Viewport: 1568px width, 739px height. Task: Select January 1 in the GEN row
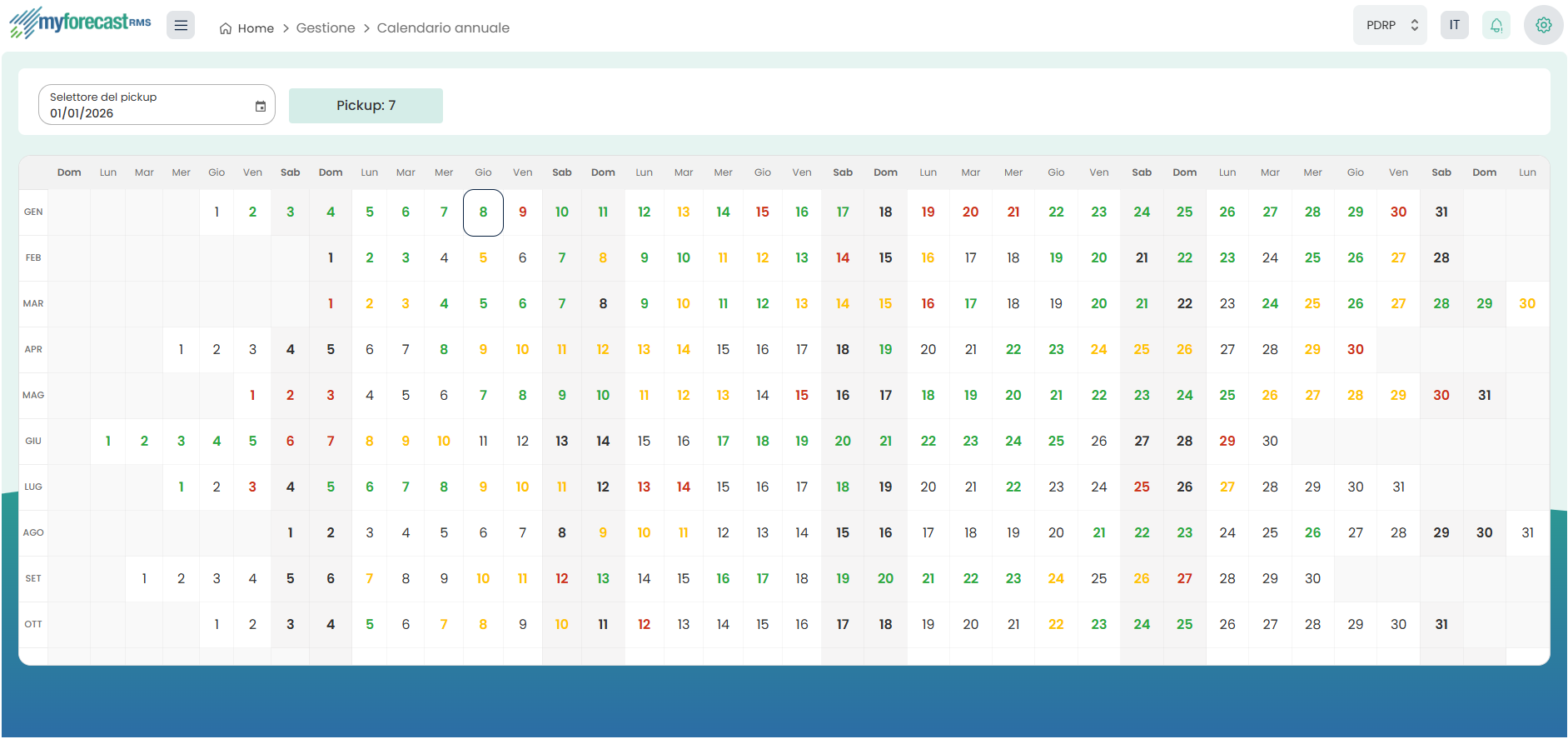tap(217, 212)
